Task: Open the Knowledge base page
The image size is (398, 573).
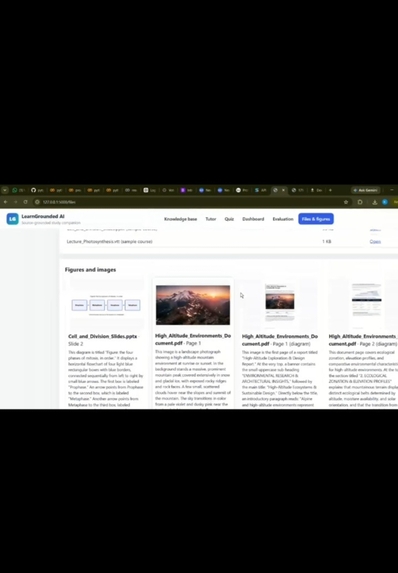Action: [x=181, y=219]
